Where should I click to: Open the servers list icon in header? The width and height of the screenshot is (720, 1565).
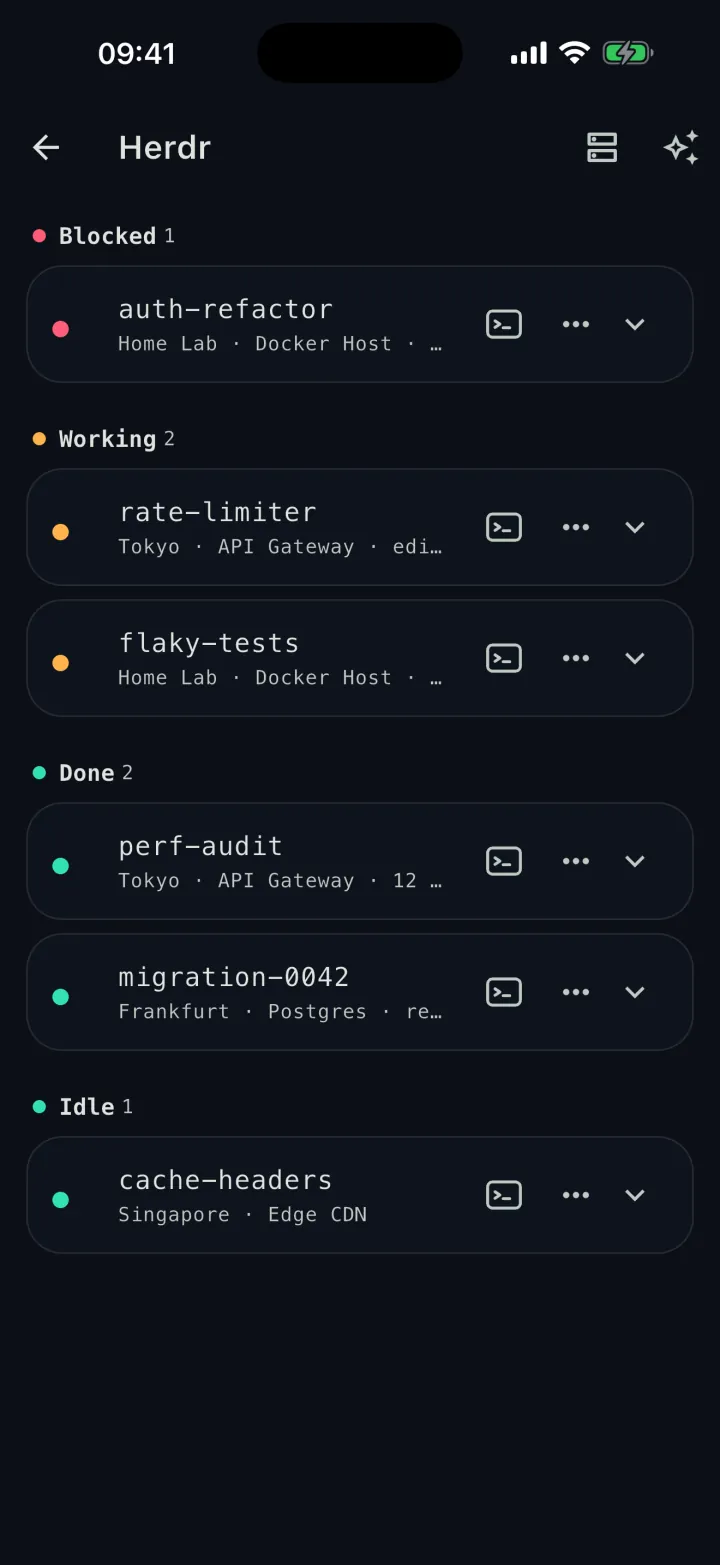(x=602, y=148)
